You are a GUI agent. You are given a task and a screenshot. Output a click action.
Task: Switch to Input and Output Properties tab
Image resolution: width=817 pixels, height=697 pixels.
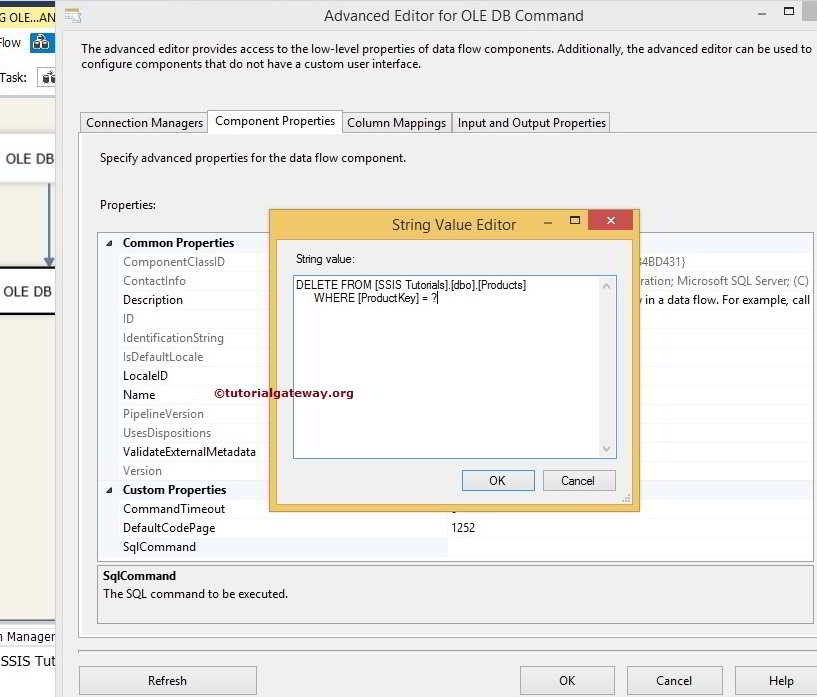[x=531, y=122]
